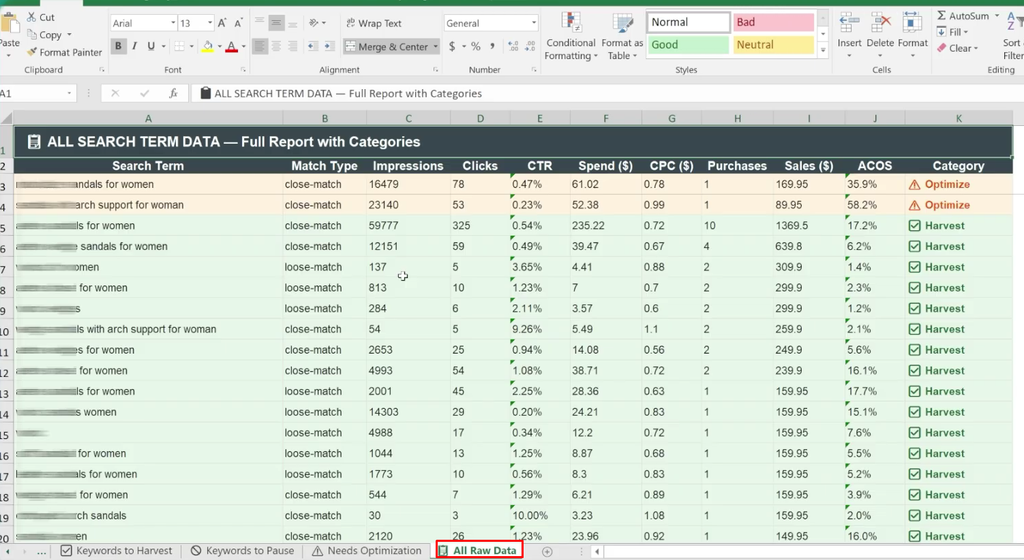
Task: Apply the Good cell style
Action: pos(688,44)
